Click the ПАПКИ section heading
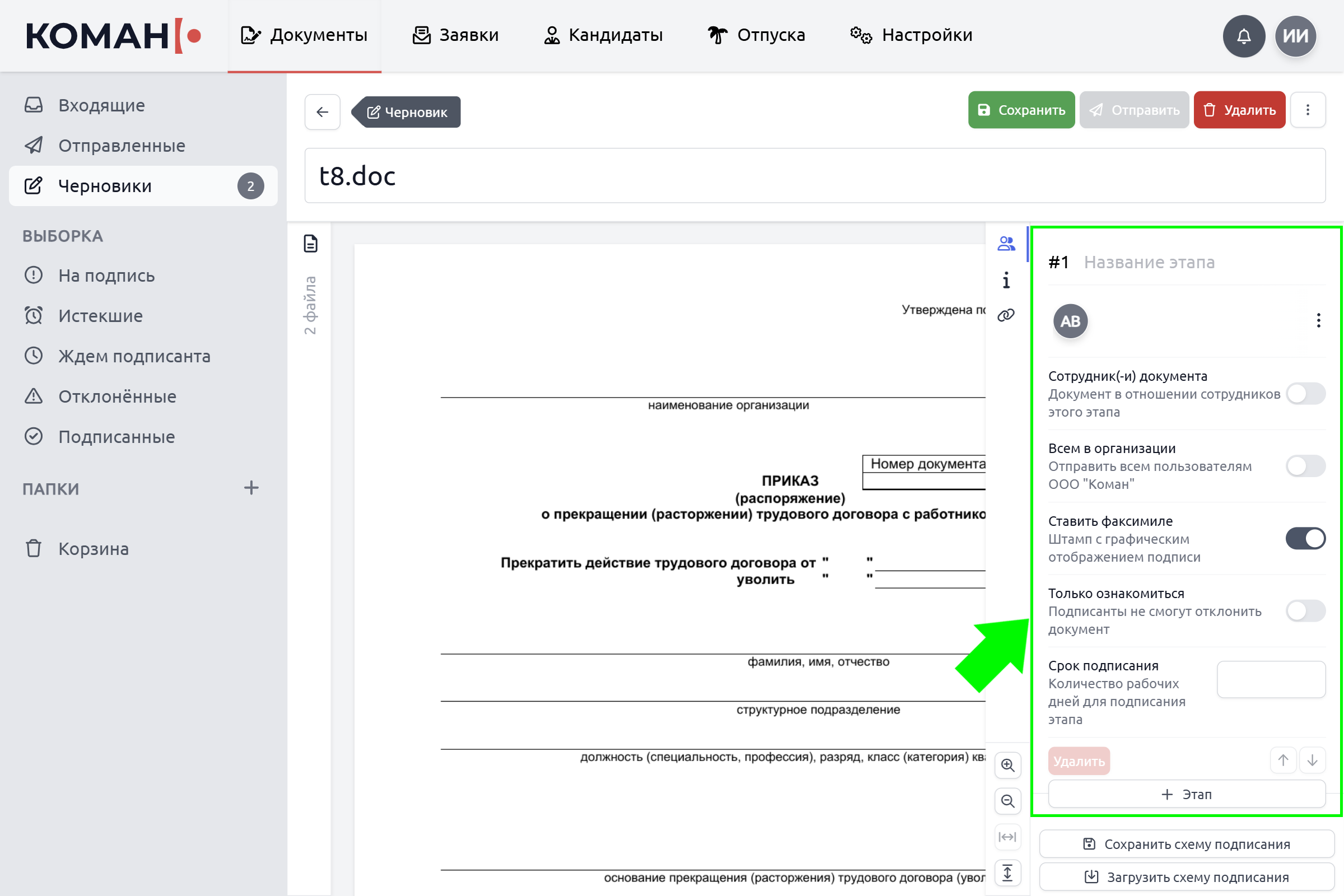Viewport: 1344px width, 896px height. pos(51,489)
